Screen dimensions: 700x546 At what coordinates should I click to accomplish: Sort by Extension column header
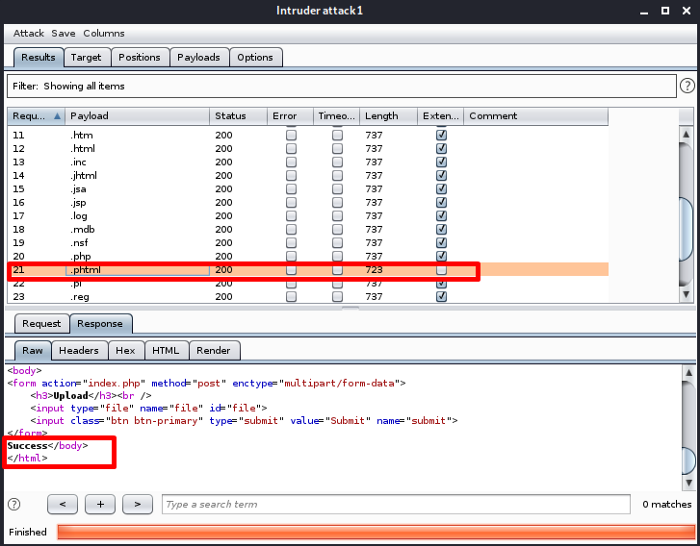click(x=441, y=116)
